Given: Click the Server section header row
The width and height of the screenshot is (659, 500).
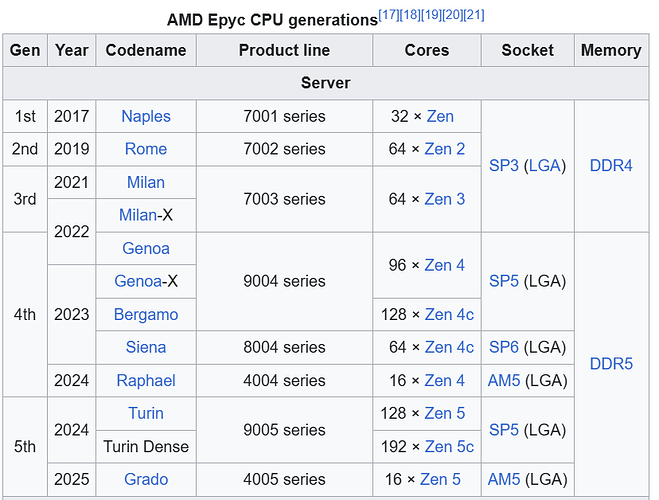Looking at the screenshot, I should coord(326,83).
